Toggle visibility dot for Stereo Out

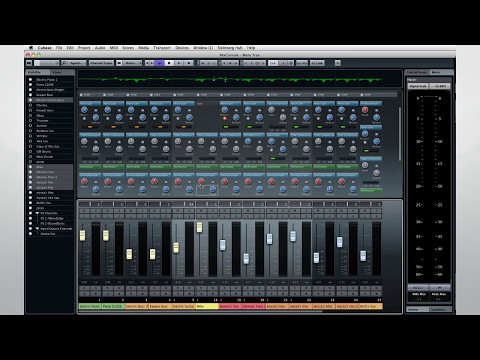30,234
